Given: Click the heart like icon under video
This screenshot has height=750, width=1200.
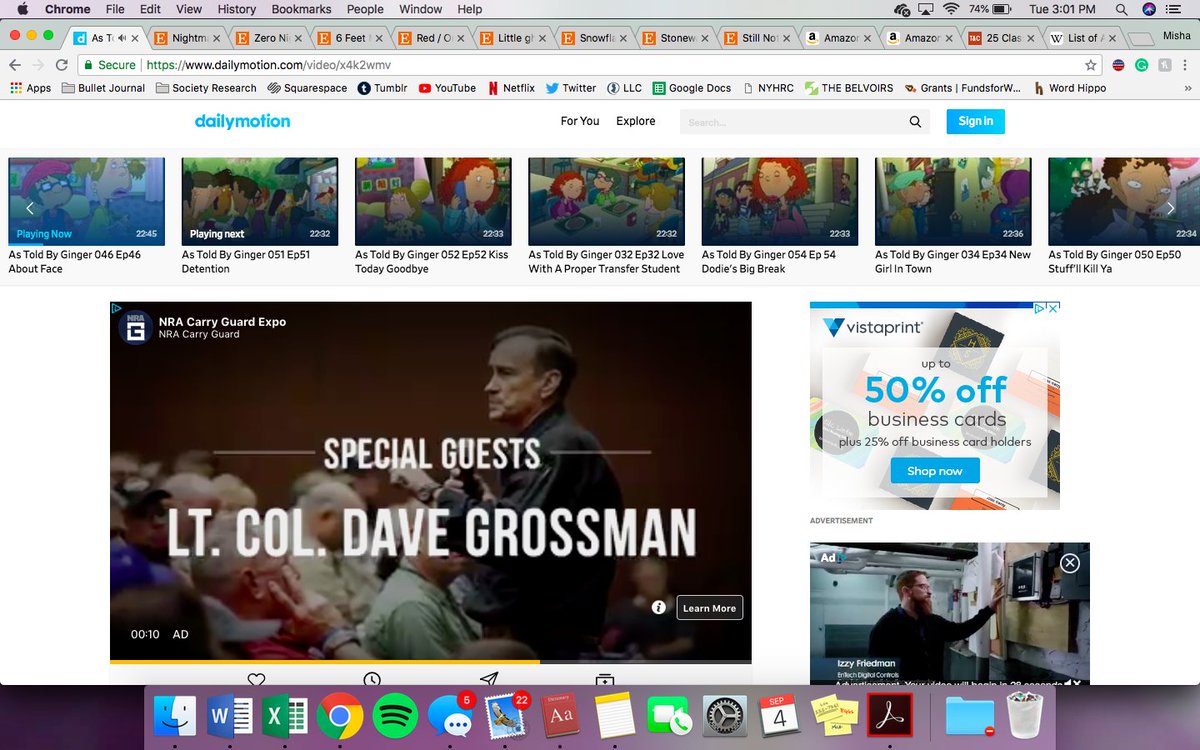Looking at the screenshot, I should tap(256, 679).
